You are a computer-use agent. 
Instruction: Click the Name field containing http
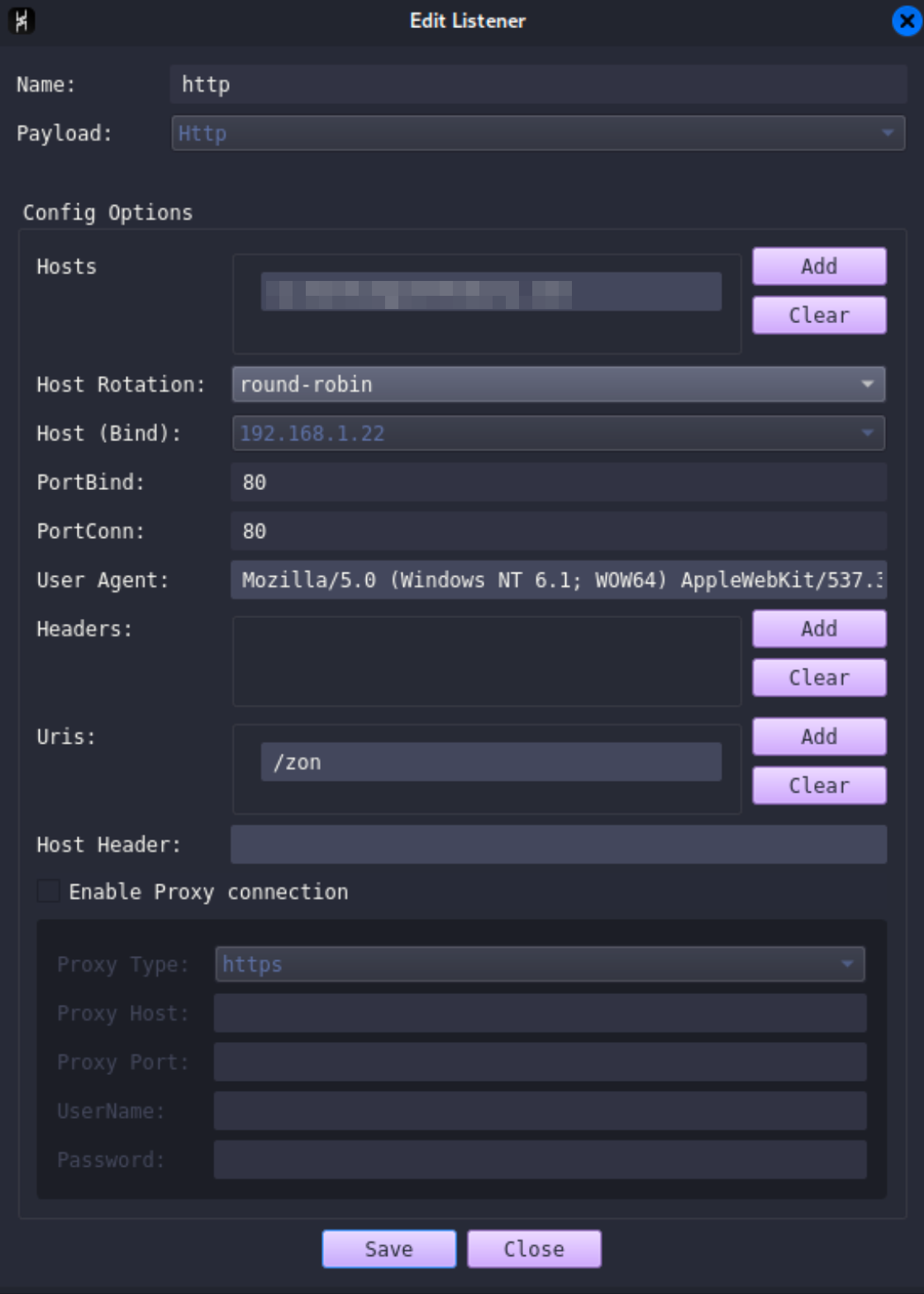coord(538,84)
